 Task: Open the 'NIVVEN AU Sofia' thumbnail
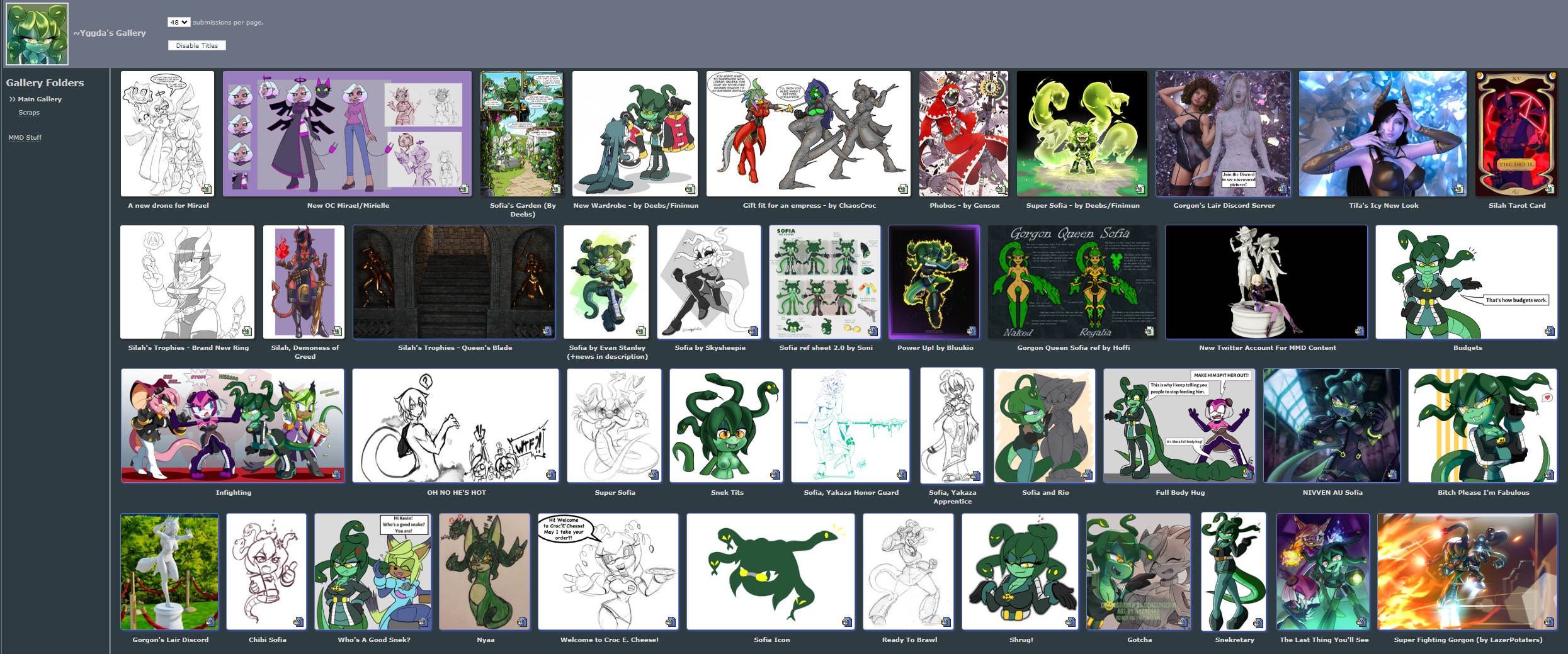coord(1332,426)
